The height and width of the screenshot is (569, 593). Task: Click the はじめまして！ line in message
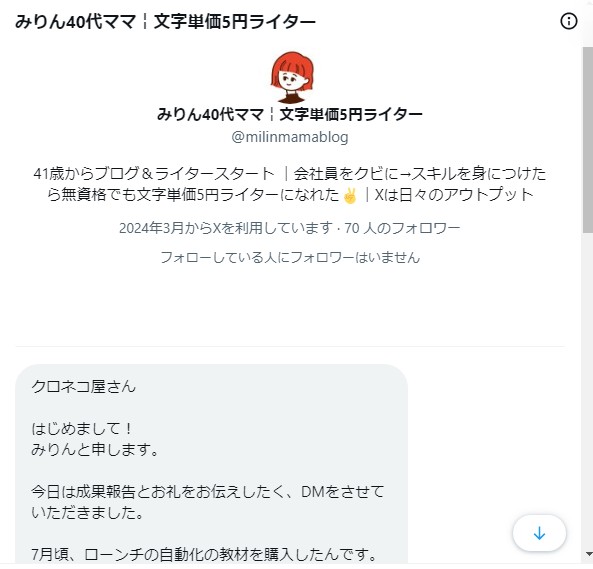coord(82,429)
